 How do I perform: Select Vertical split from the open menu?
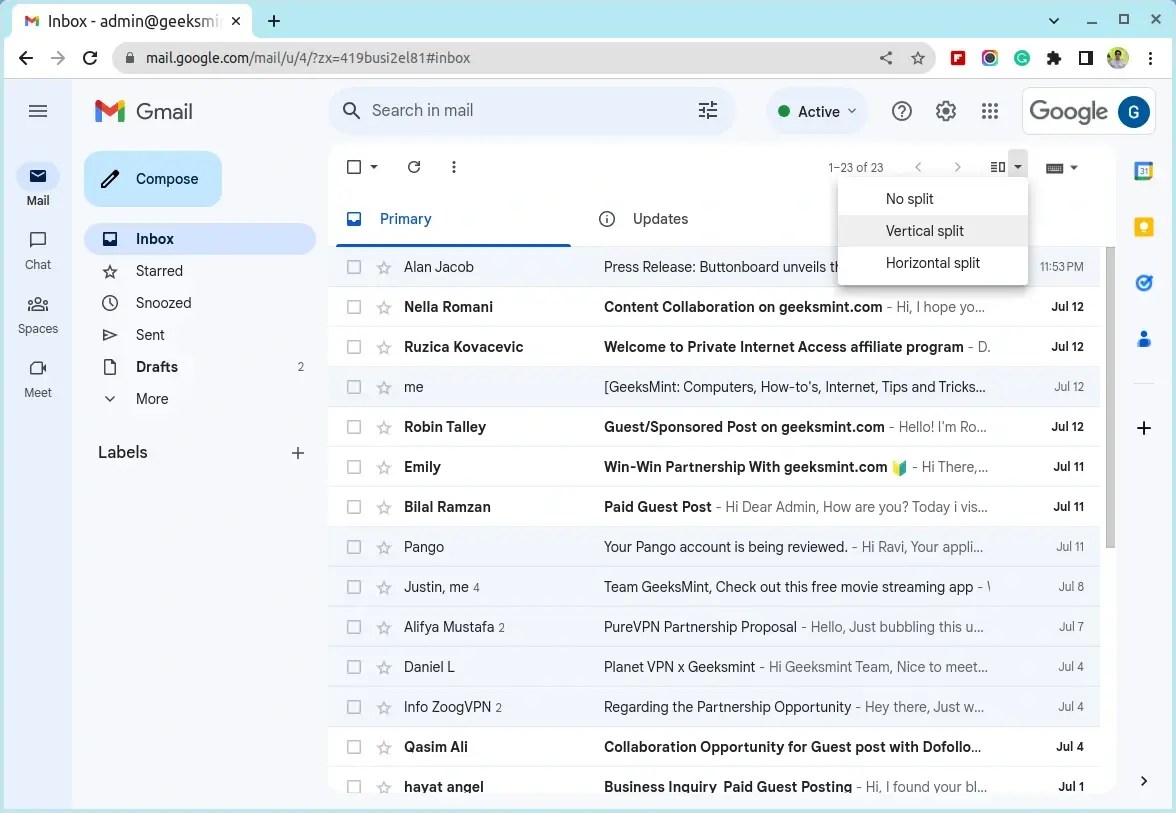point(925,230)
